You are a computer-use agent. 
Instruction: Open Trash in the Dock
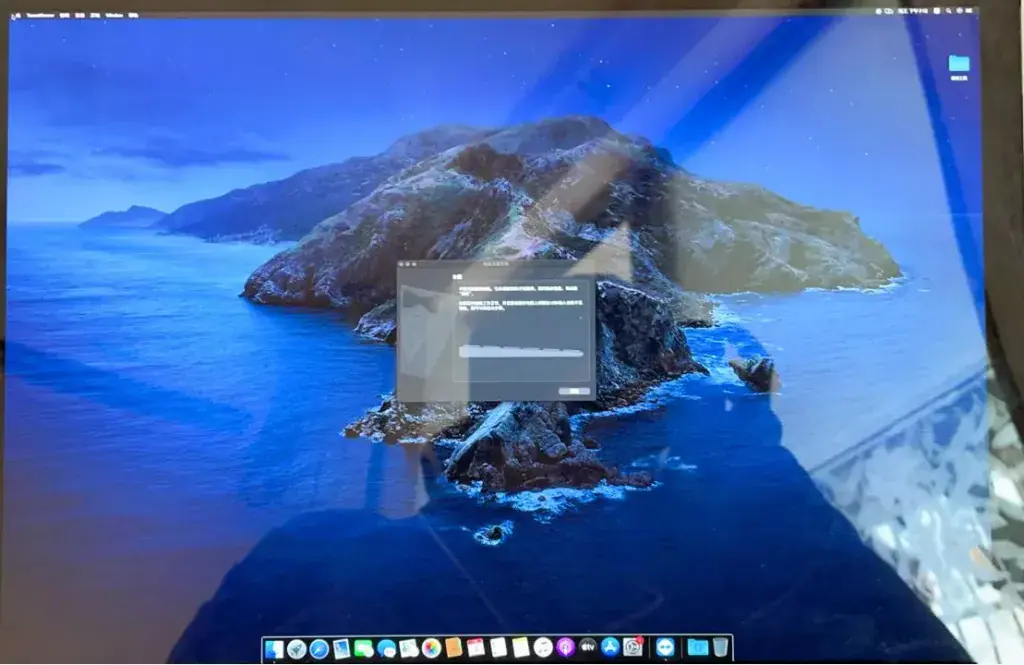(720, 647)
